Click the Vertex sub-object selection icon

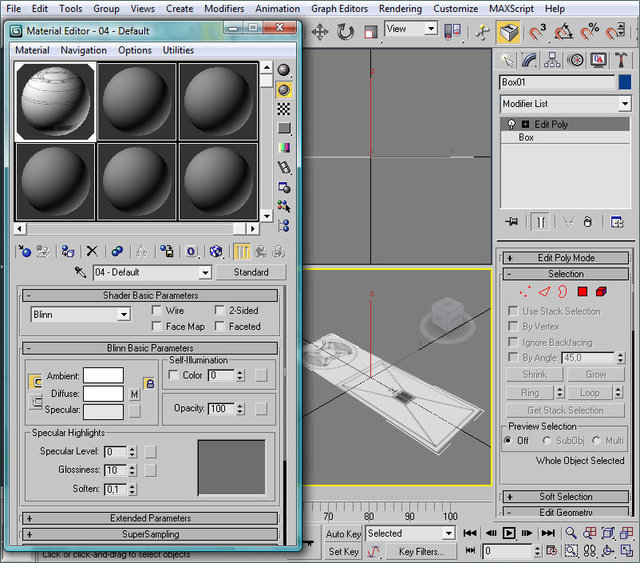[x=523, y=292]
